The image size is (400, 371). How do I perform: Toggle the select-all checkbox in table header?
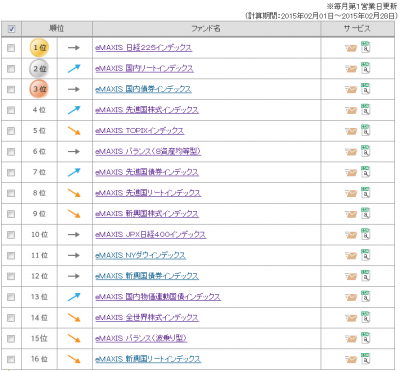pos(11,29)
